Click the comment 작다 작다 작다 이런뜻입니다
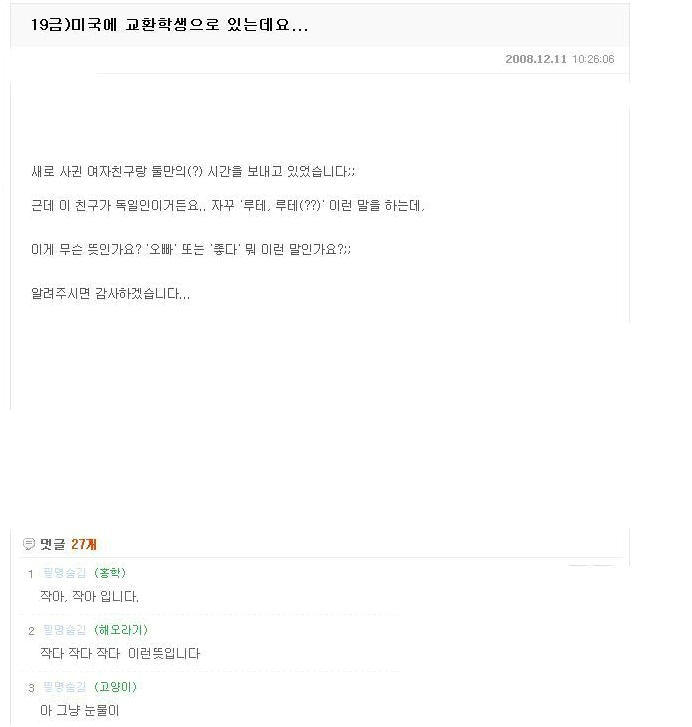 coord(120,653)
